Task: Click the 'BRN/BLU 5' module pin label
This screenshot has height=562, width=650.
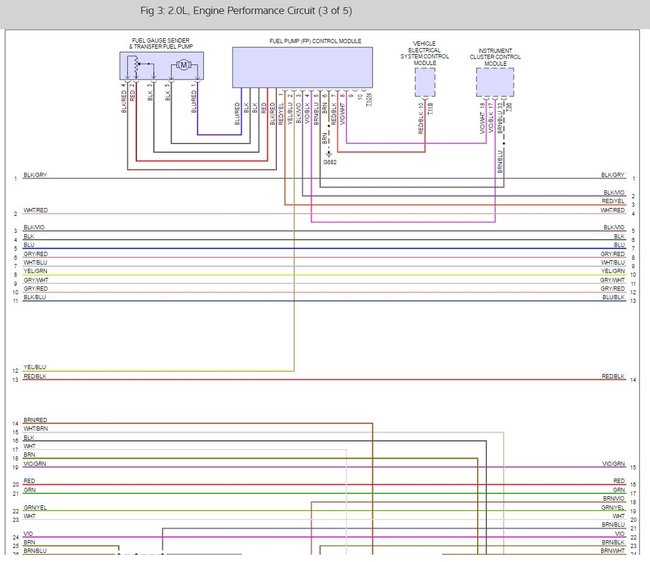Action: click(316, 109)
